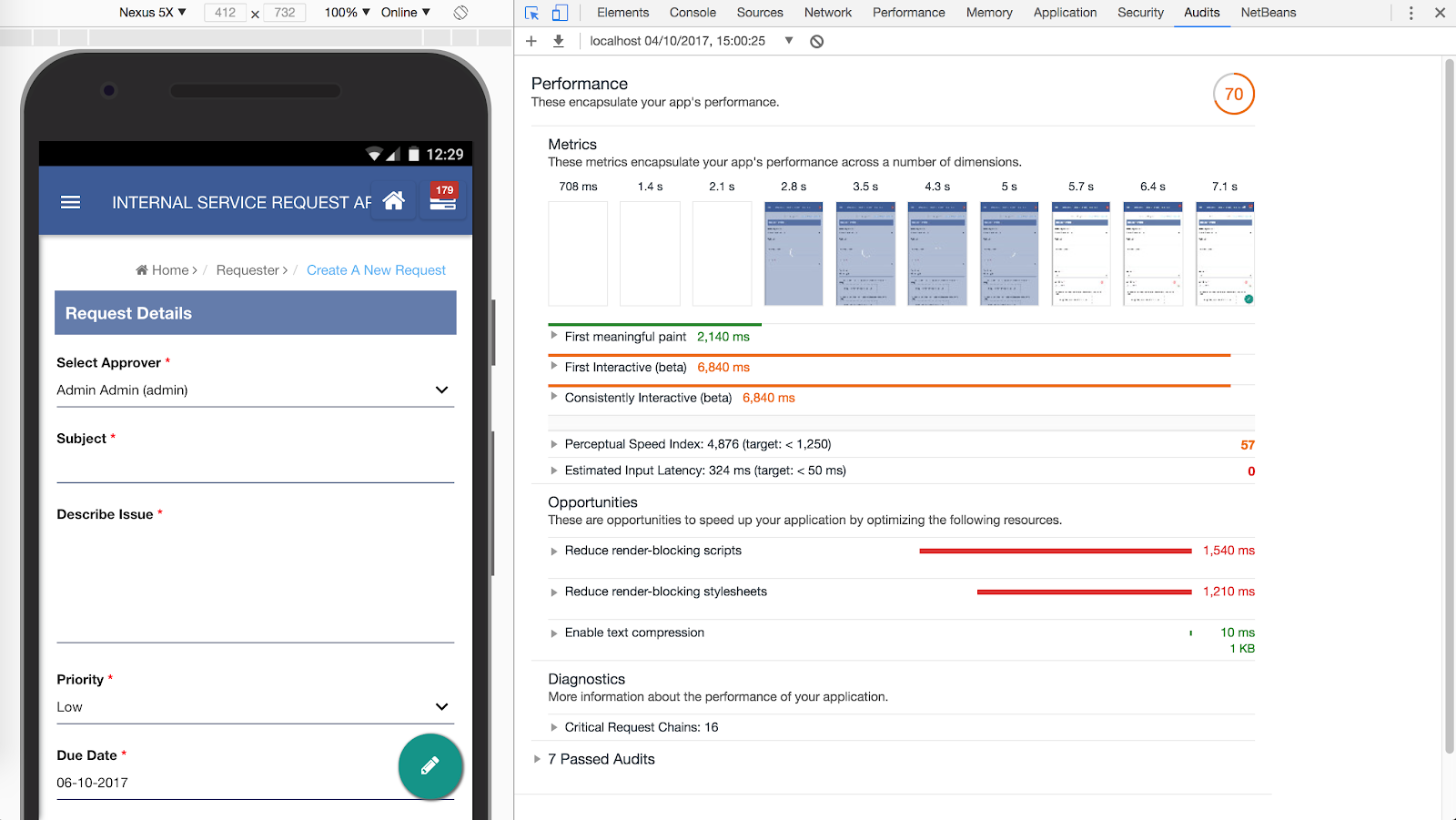Click Create A New Request breadcrumb
This screenshot has width=1456, height=820.
coord(376,270)
